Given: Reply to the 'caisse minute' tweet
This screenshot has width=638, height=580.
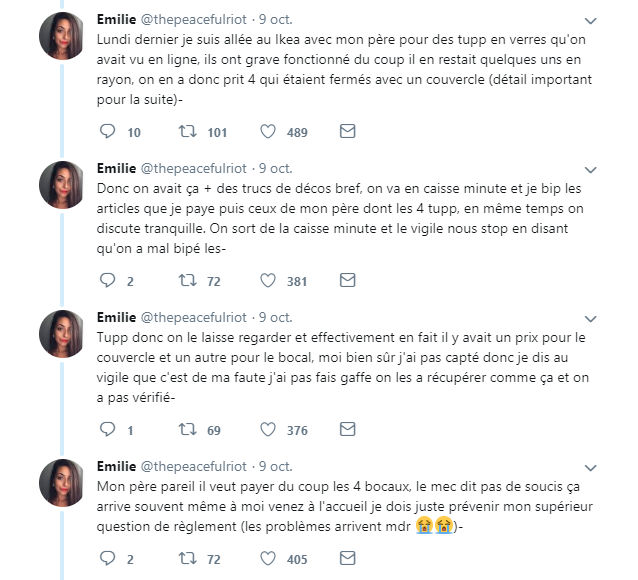Looking at the screenshot, I should 107,280.
